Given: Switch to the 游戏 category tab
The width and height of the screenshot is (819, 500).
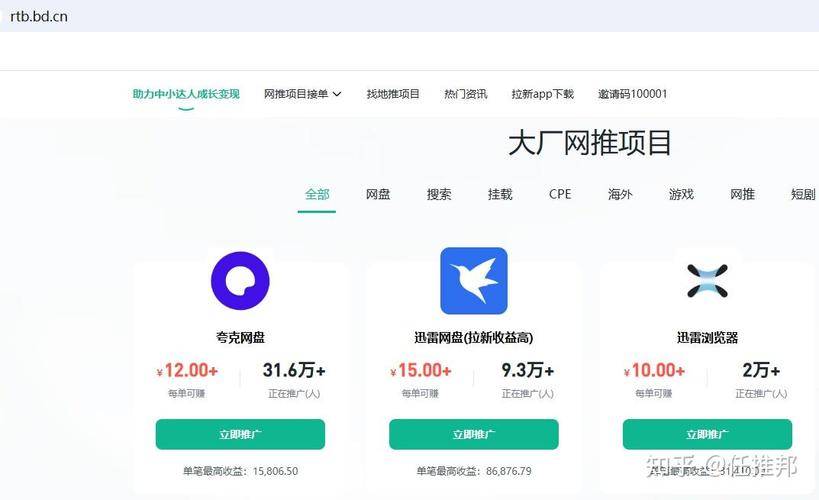Looking at the screenshot, I should tap(681, 194).
